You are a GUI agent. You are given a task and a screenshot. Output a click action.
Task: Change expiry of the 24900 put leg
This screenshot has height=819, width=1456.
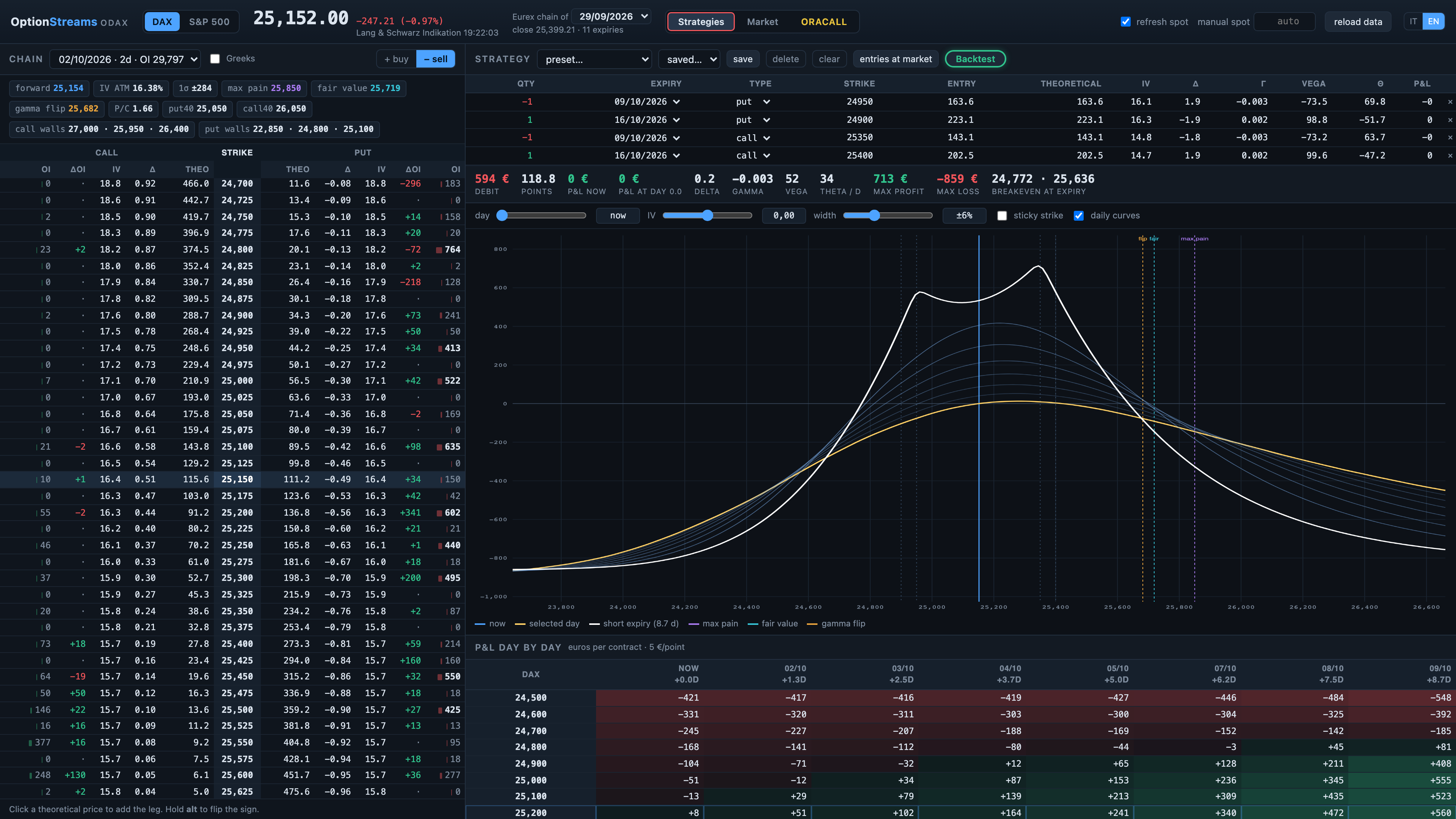646,120
